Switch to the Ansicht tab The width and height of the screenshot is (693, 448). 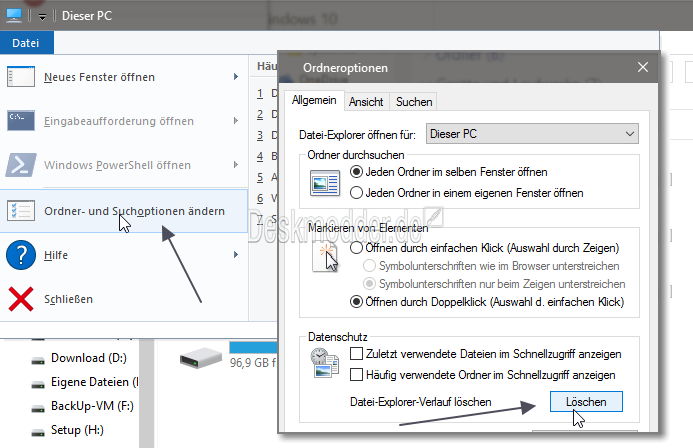tap(366, 102)
